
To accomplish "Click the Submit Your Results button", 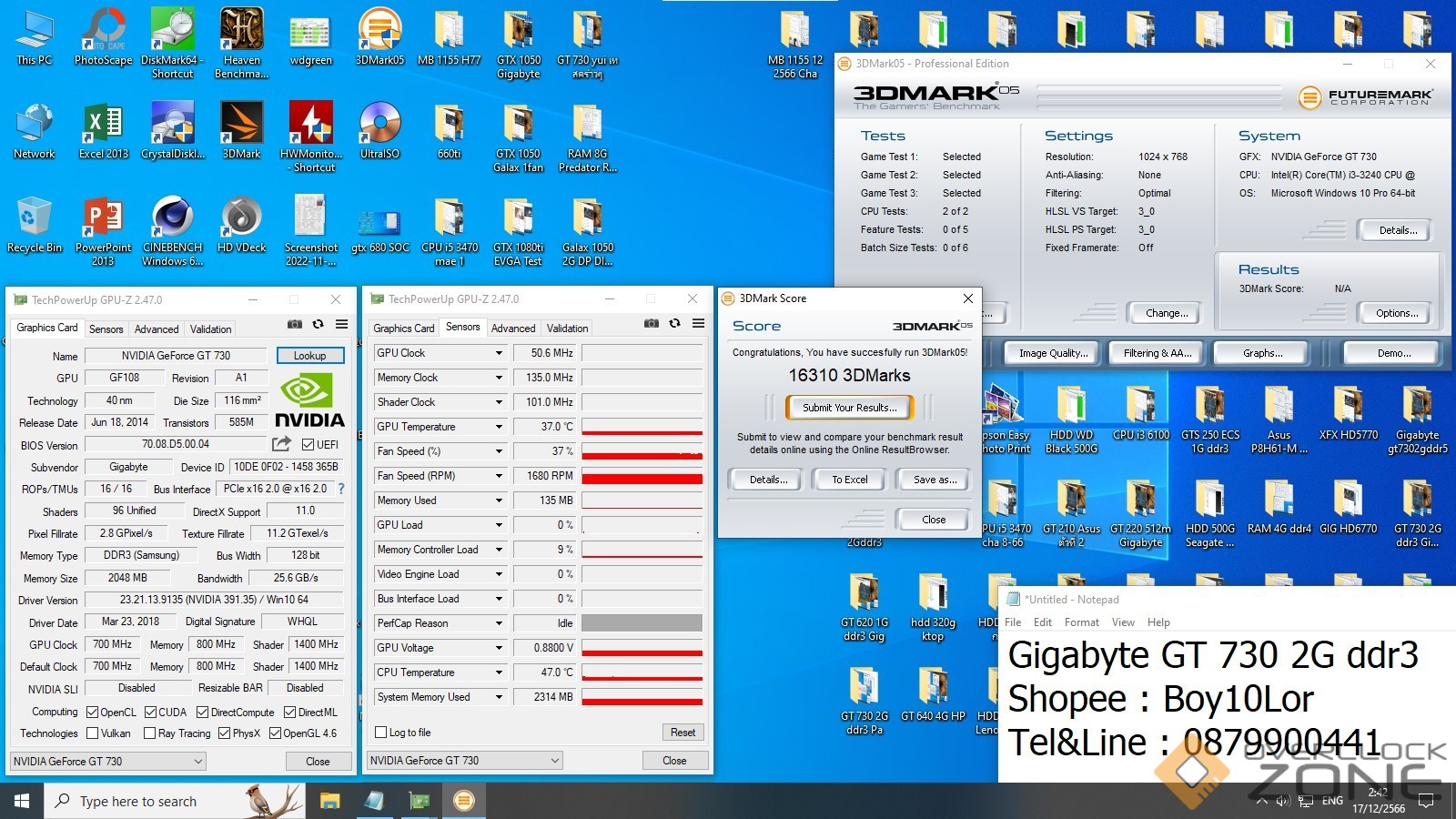I will point(849,408).
